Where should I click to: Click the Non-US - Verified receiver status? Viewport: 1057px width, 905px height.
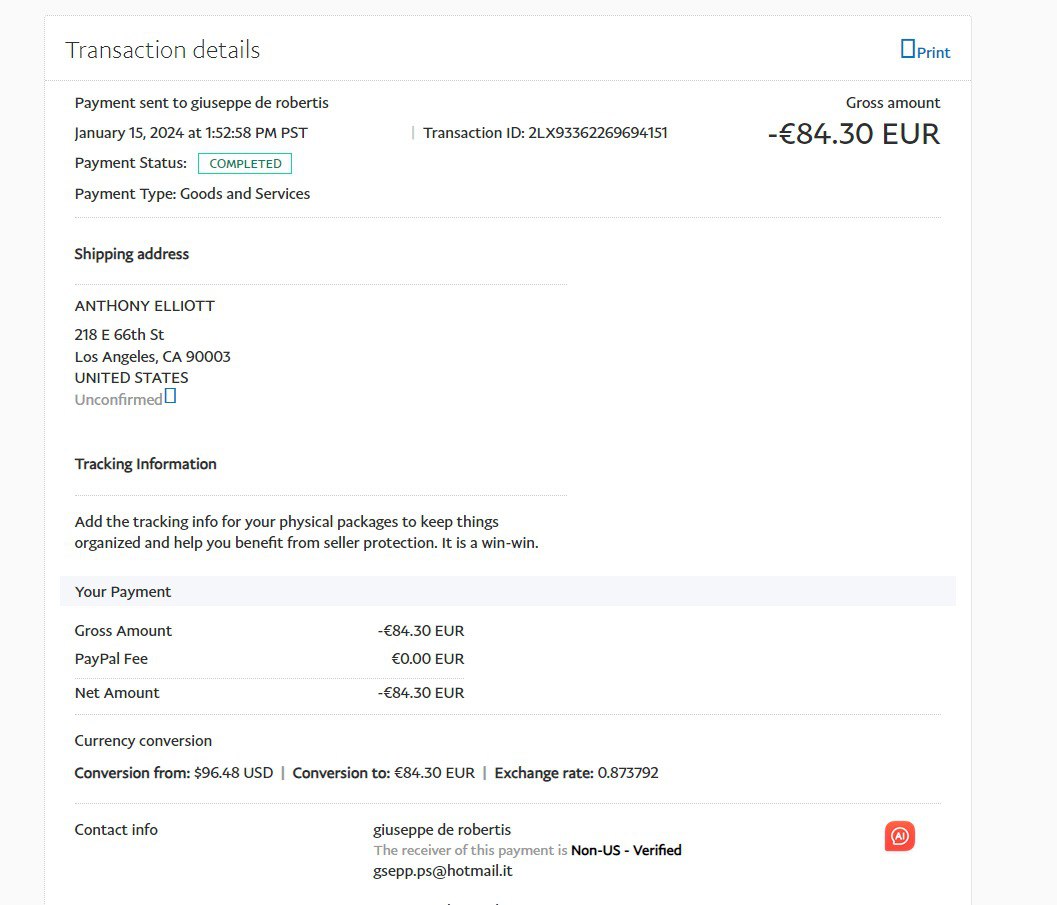626,850
